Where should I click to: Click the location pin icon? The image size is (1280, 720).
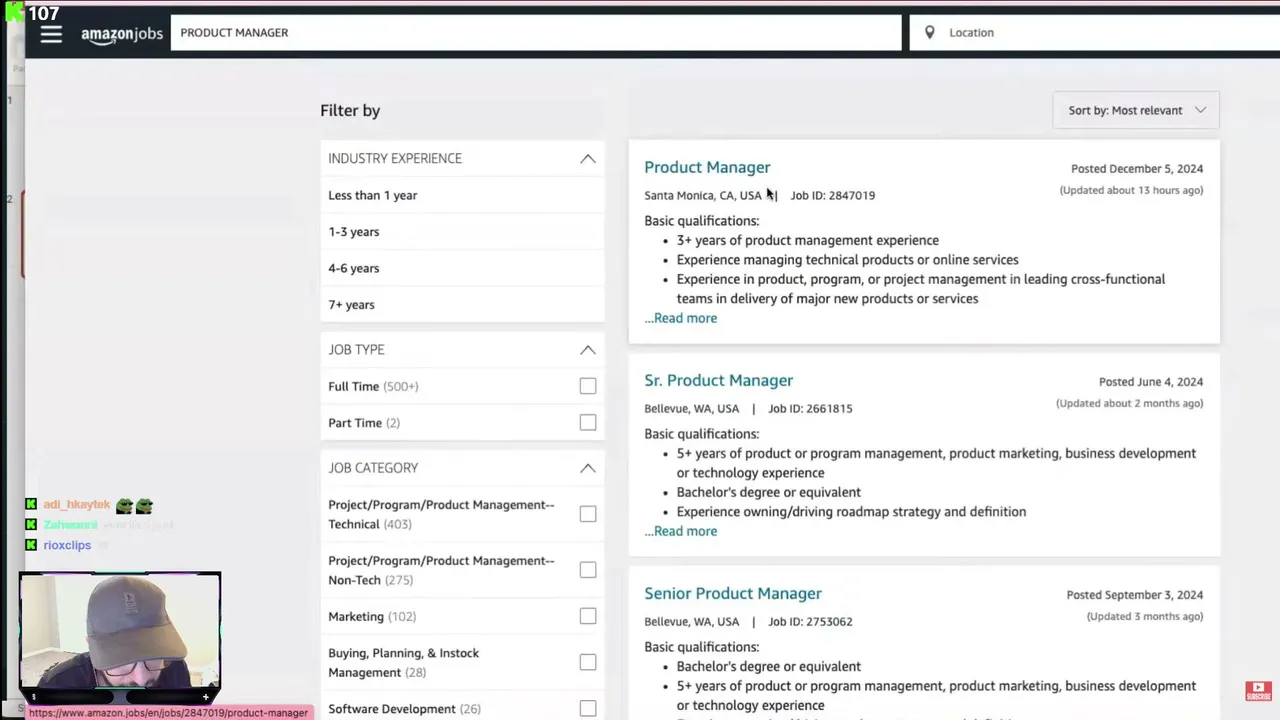point(929,33)
